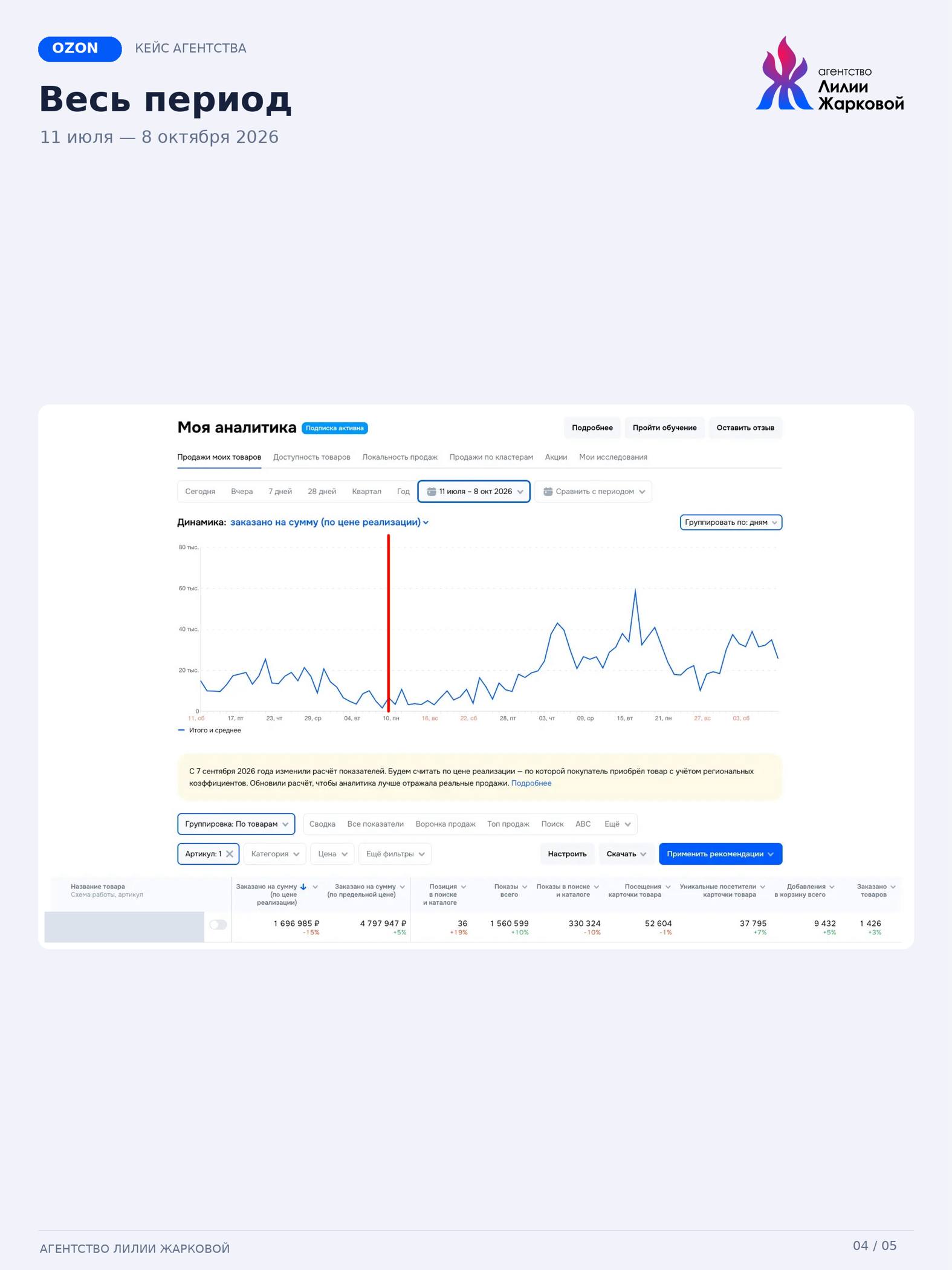Open the Воронка продаж tab
The image size is (952, 1270).
coord(445,824)
